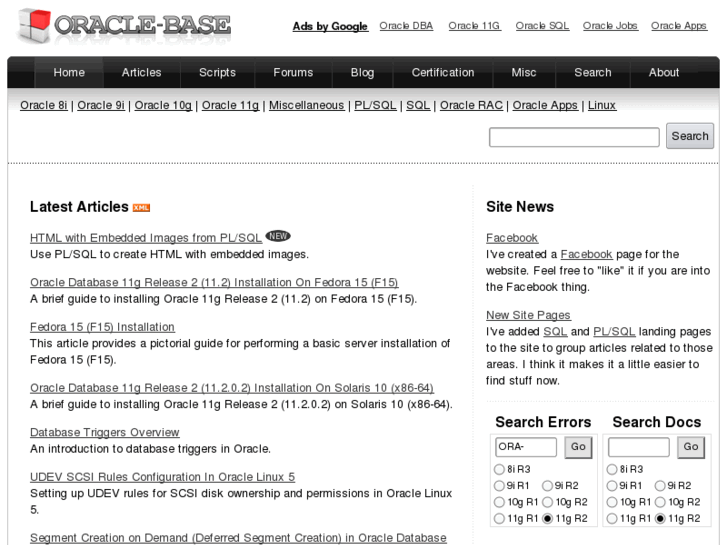Screen dimensions: 727x545
Task: Select 10g R2 radio under Search Docs
Action: (x=660, y=502)
